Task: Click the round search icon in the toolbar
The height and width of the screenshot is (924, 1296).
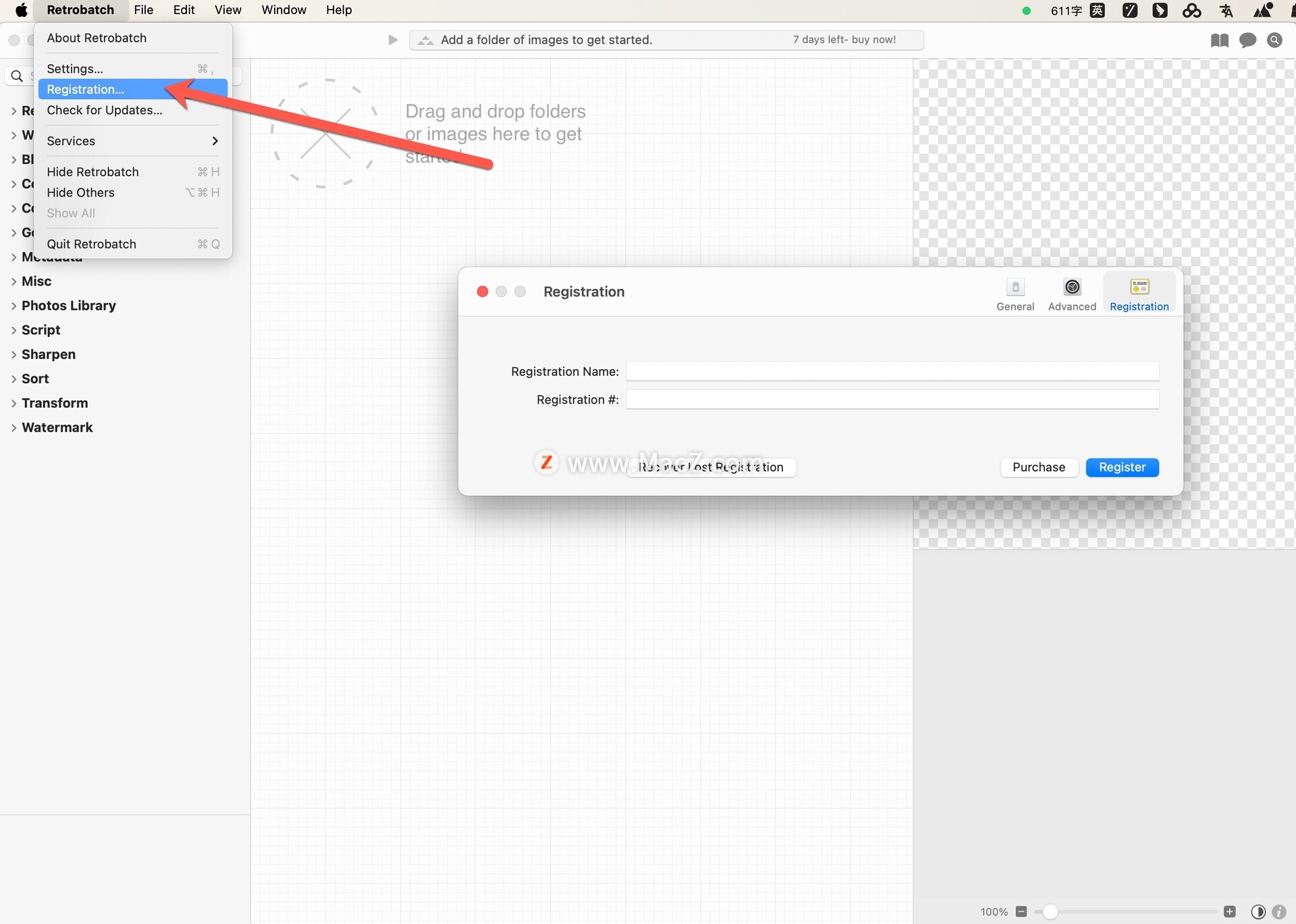Action: (1274, 40)
